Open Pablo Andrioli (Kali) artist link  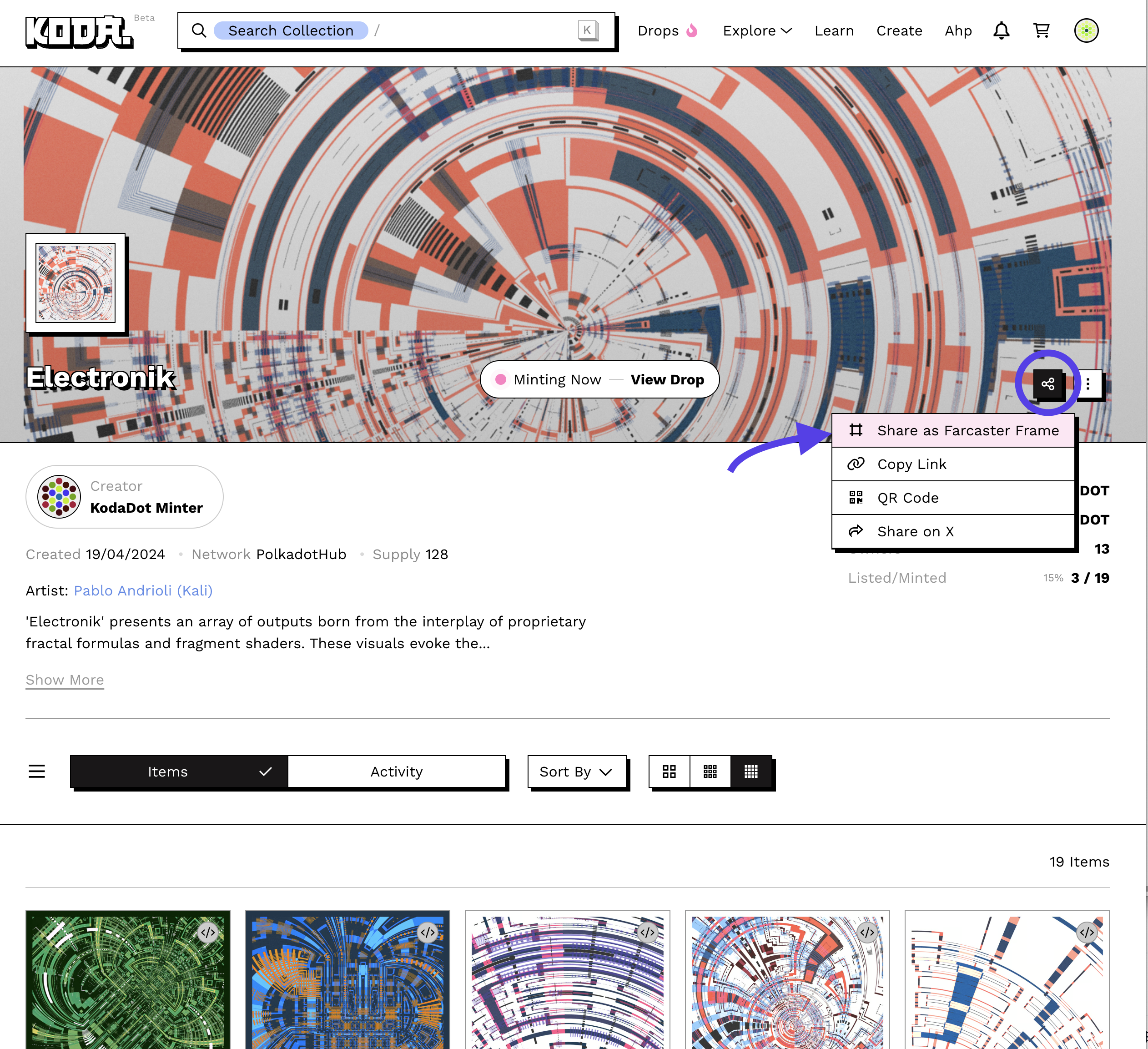pyautogui.click(x=143, y=590)
